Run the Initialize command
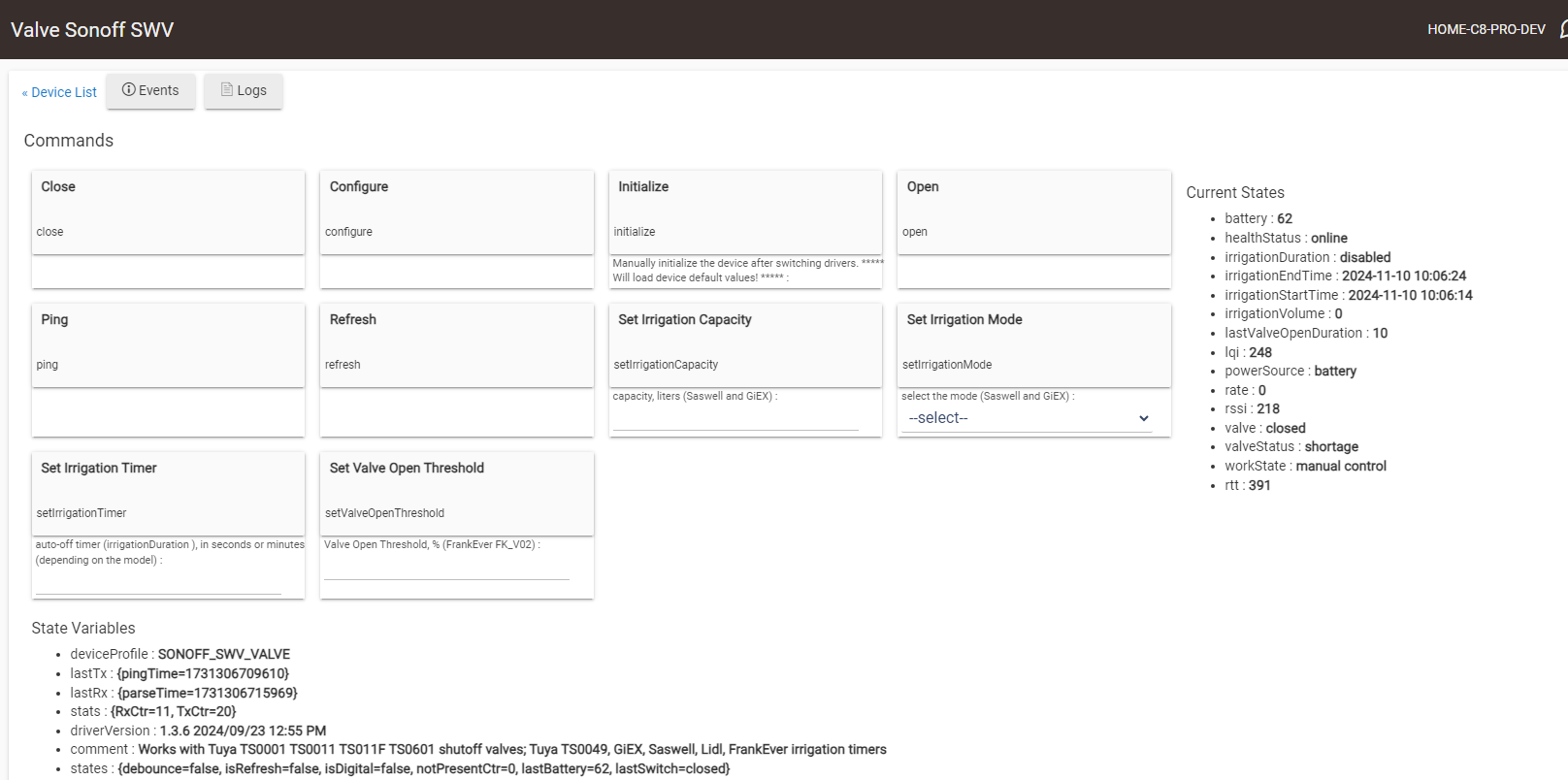 (745, 212)
